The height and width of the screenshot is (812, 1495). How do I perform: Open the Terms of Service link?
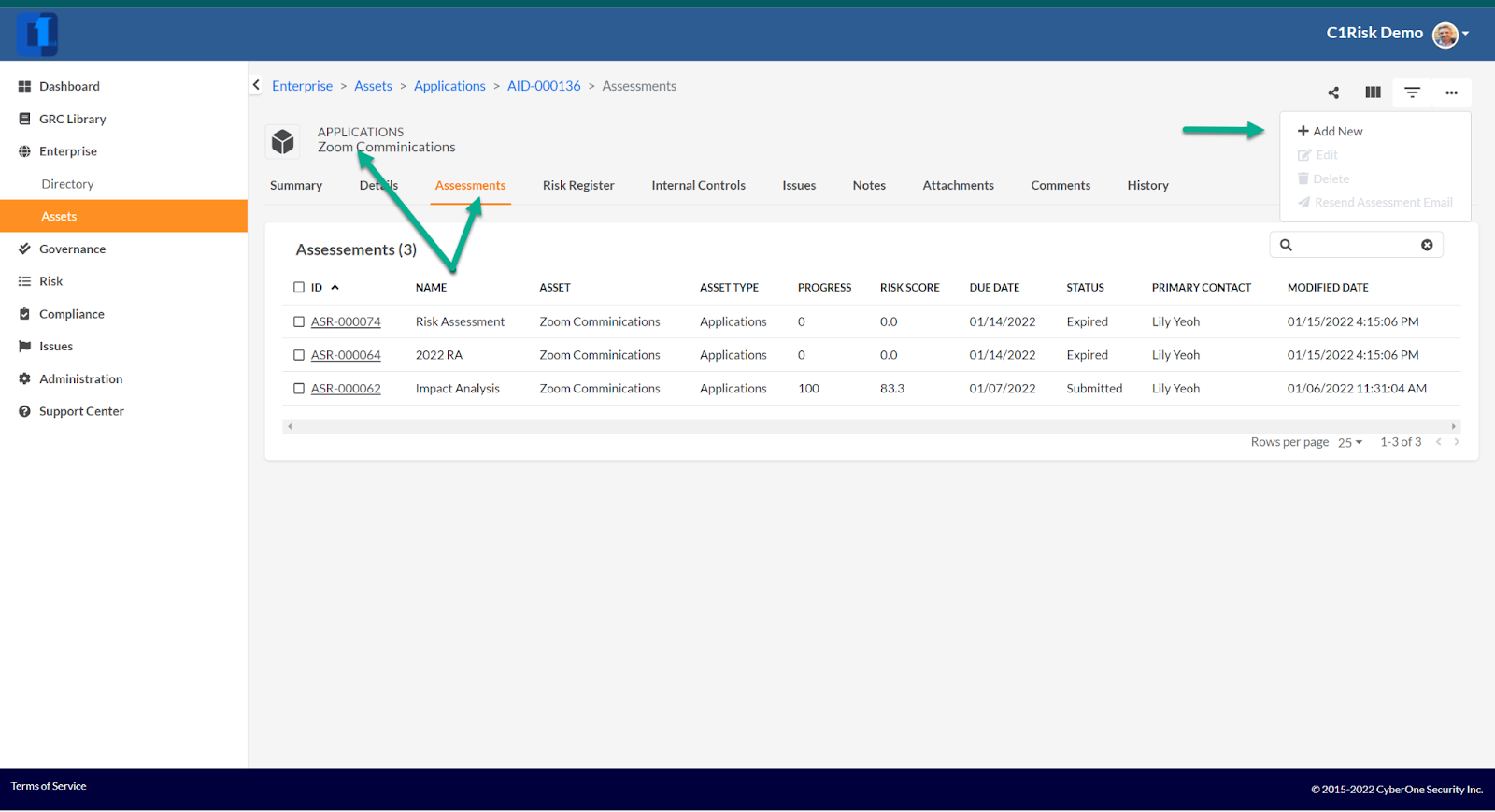[x=49, y=787]
